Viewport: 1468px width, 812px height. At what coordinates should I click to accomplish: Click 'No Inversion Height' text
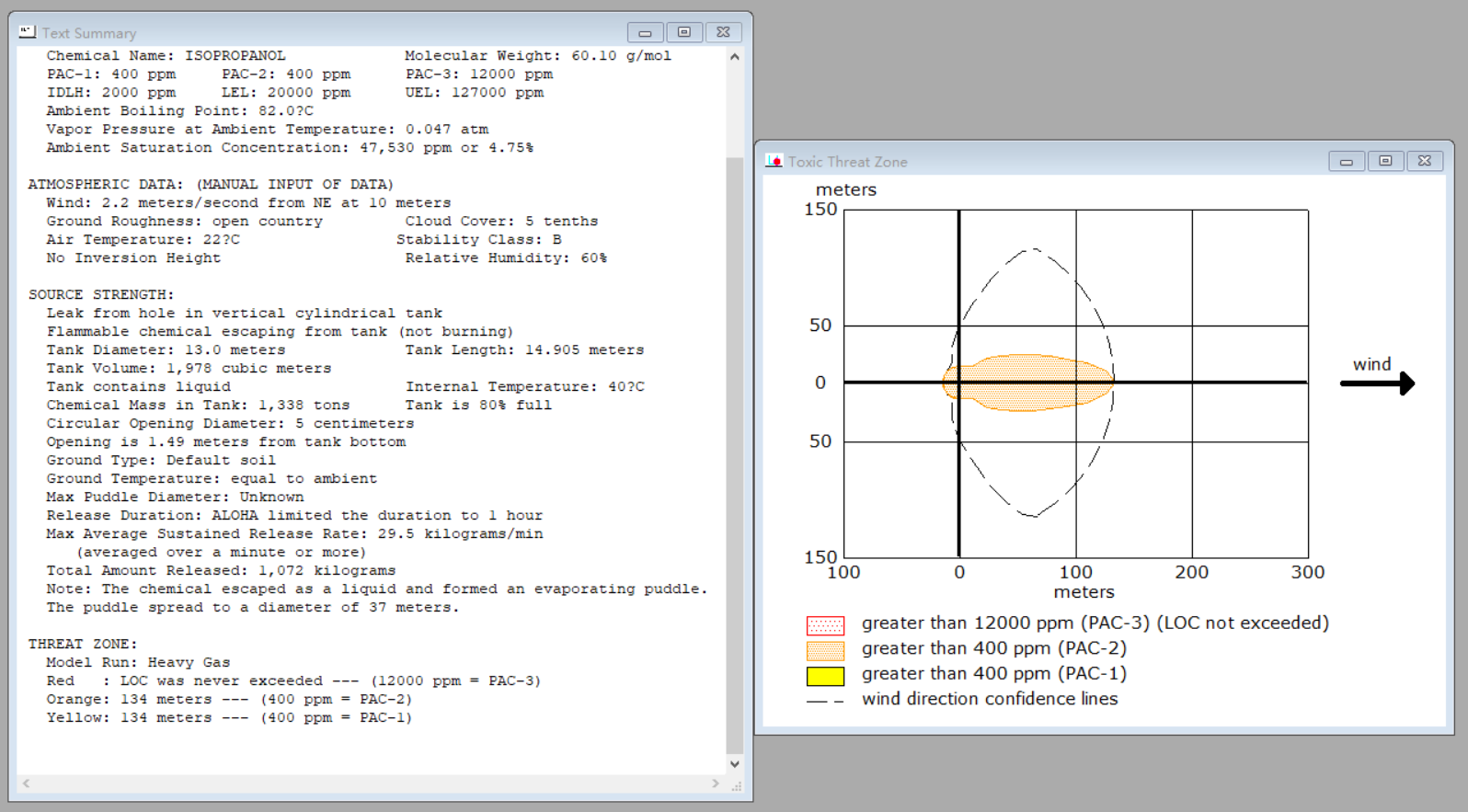(133, 258)
